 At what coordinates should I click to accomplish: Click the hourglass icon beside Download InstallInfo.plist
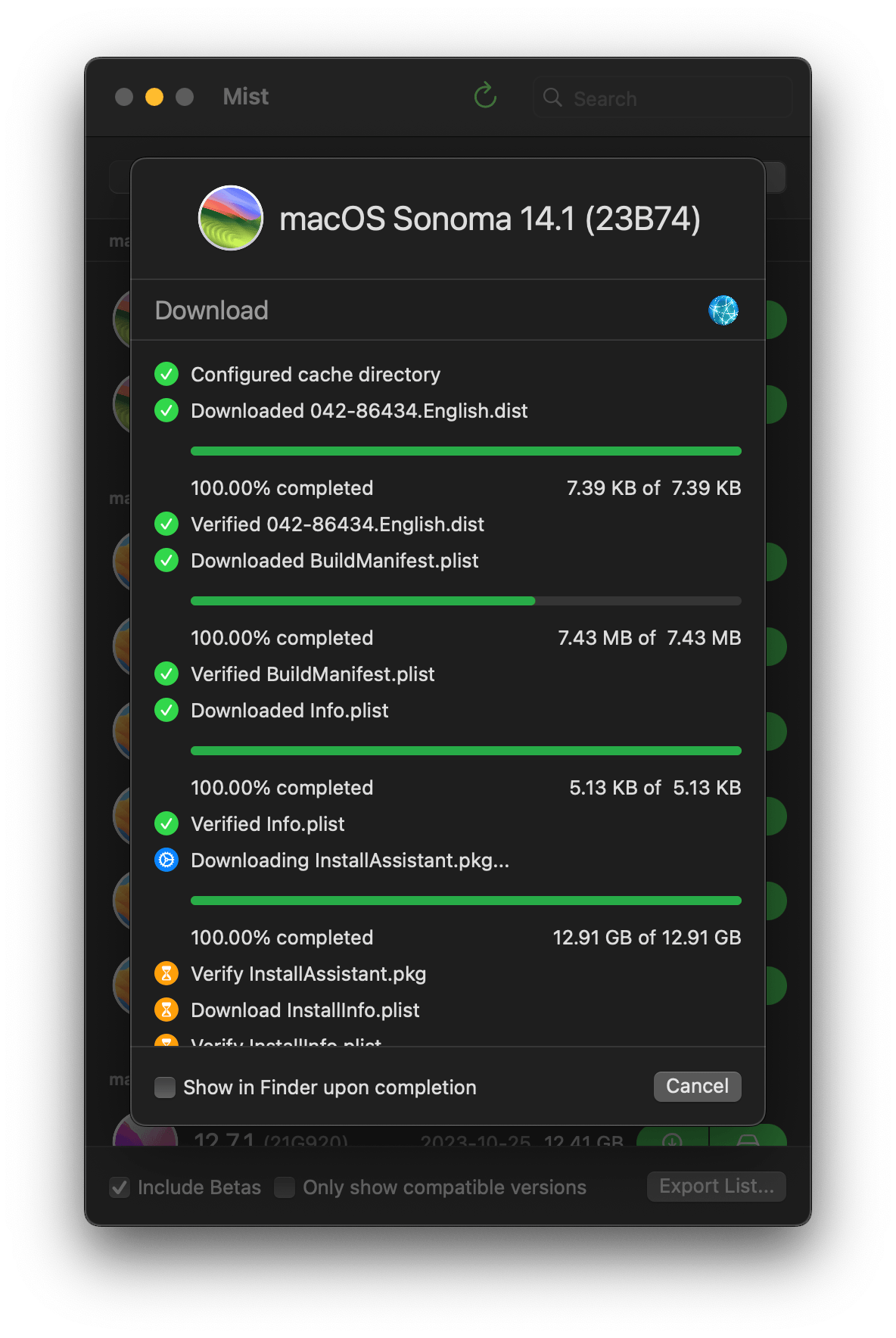pos(166,1010)
